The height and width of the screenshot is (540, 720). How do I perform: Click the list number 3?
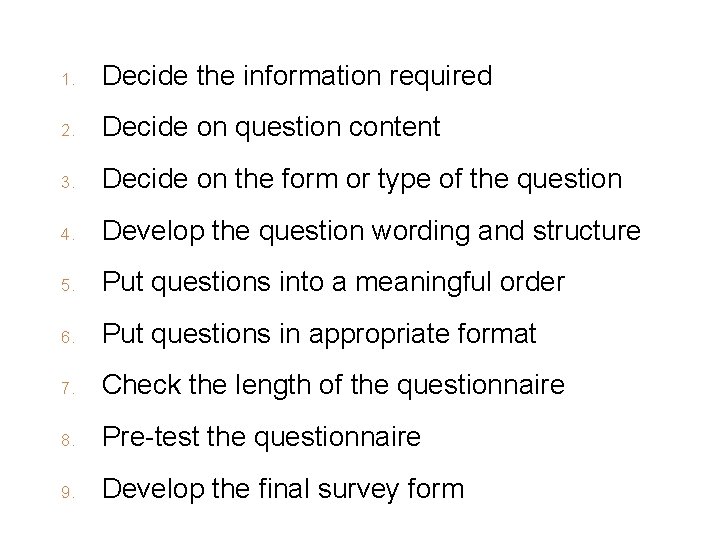68,183
